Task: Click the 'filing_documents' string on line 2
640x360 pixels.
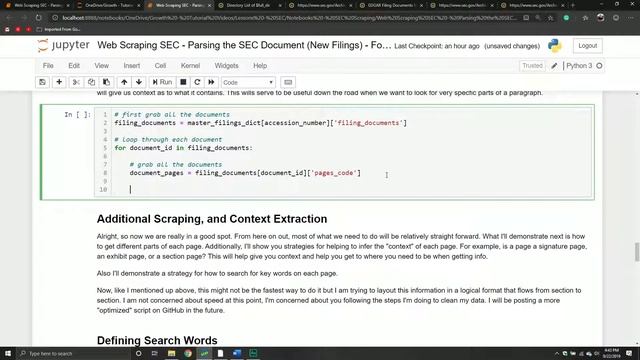Action: pos(368,123)
